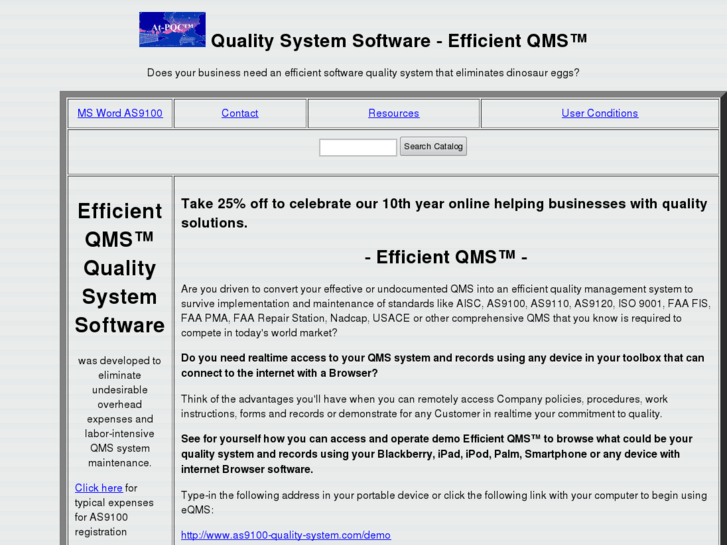This screenshot has width=727, height=545.
Task: Click the 'Take 25% off' promotion heading
Action: click(444, 213)
